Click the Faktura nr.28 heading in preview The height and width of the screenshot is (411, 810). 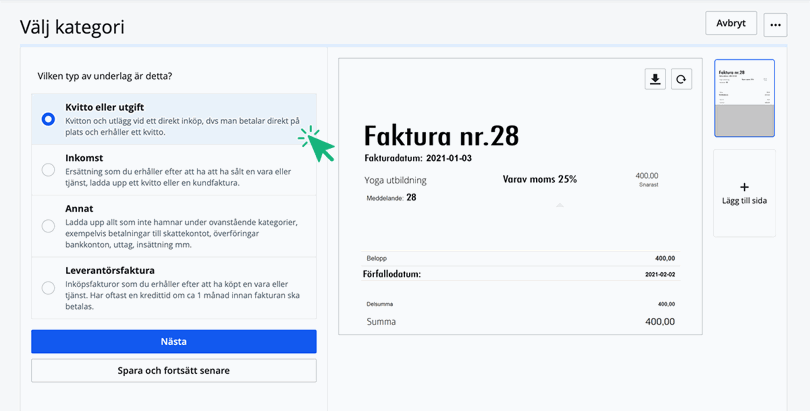coord(441,135)
